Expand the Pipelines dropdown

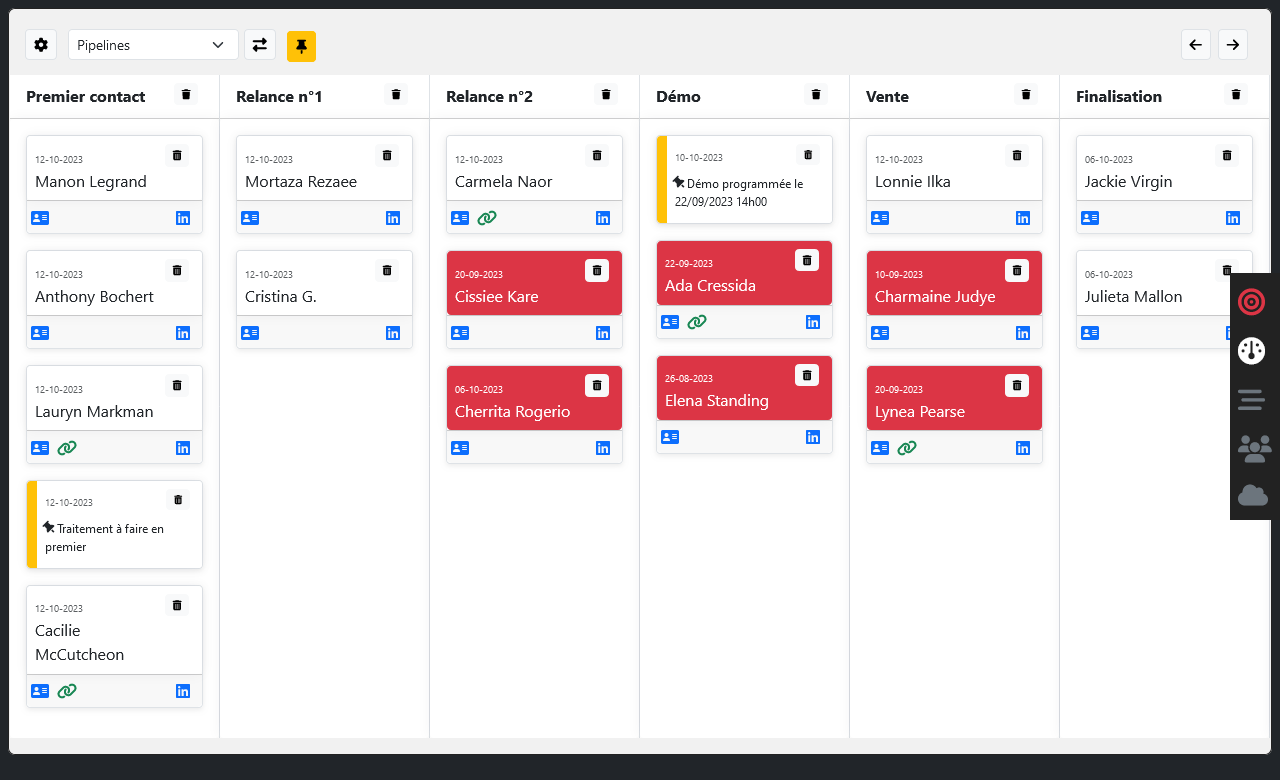[153, 45]
